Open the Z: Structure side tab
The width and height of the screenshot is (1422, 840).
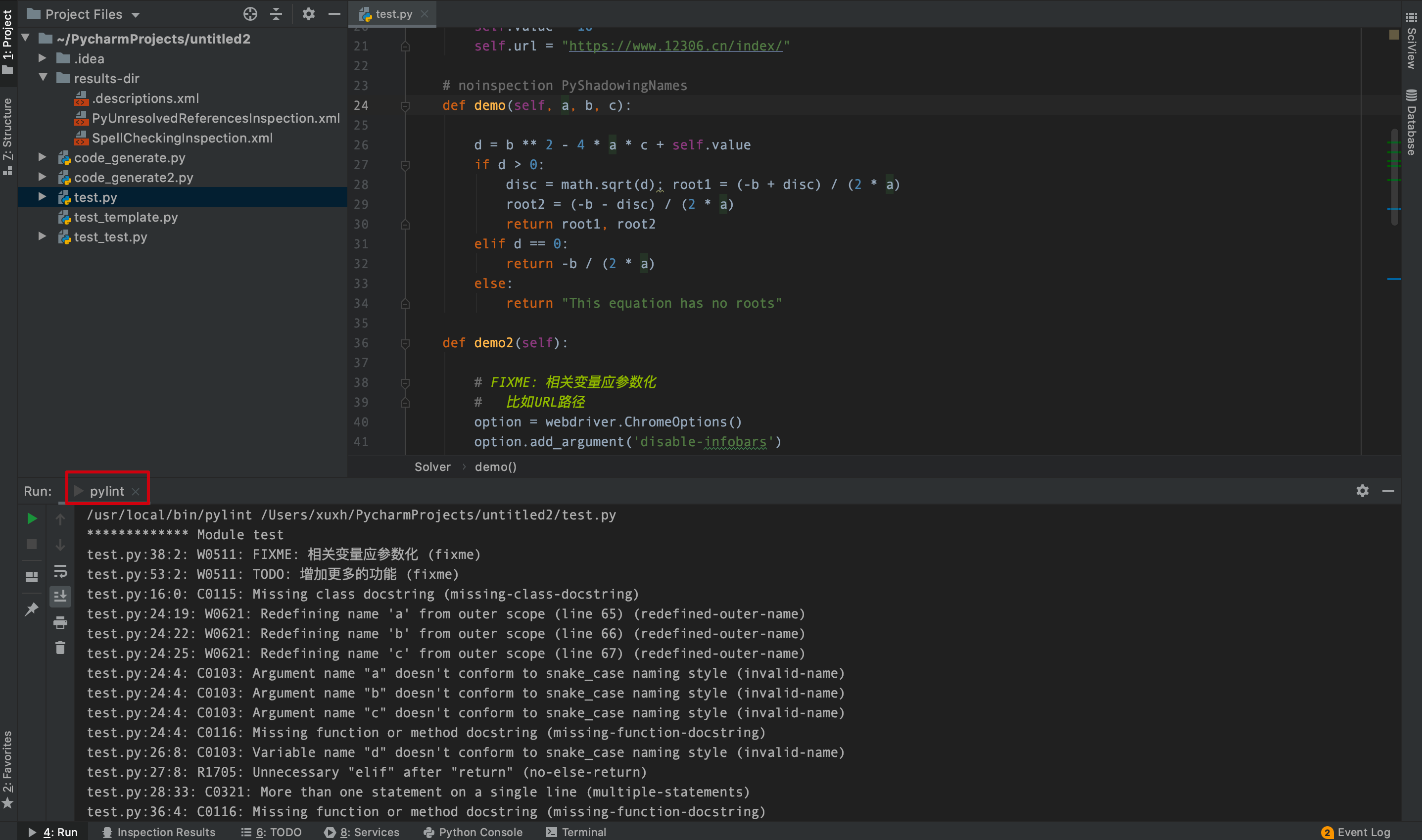pyautogui.click(x=7, y=136)
